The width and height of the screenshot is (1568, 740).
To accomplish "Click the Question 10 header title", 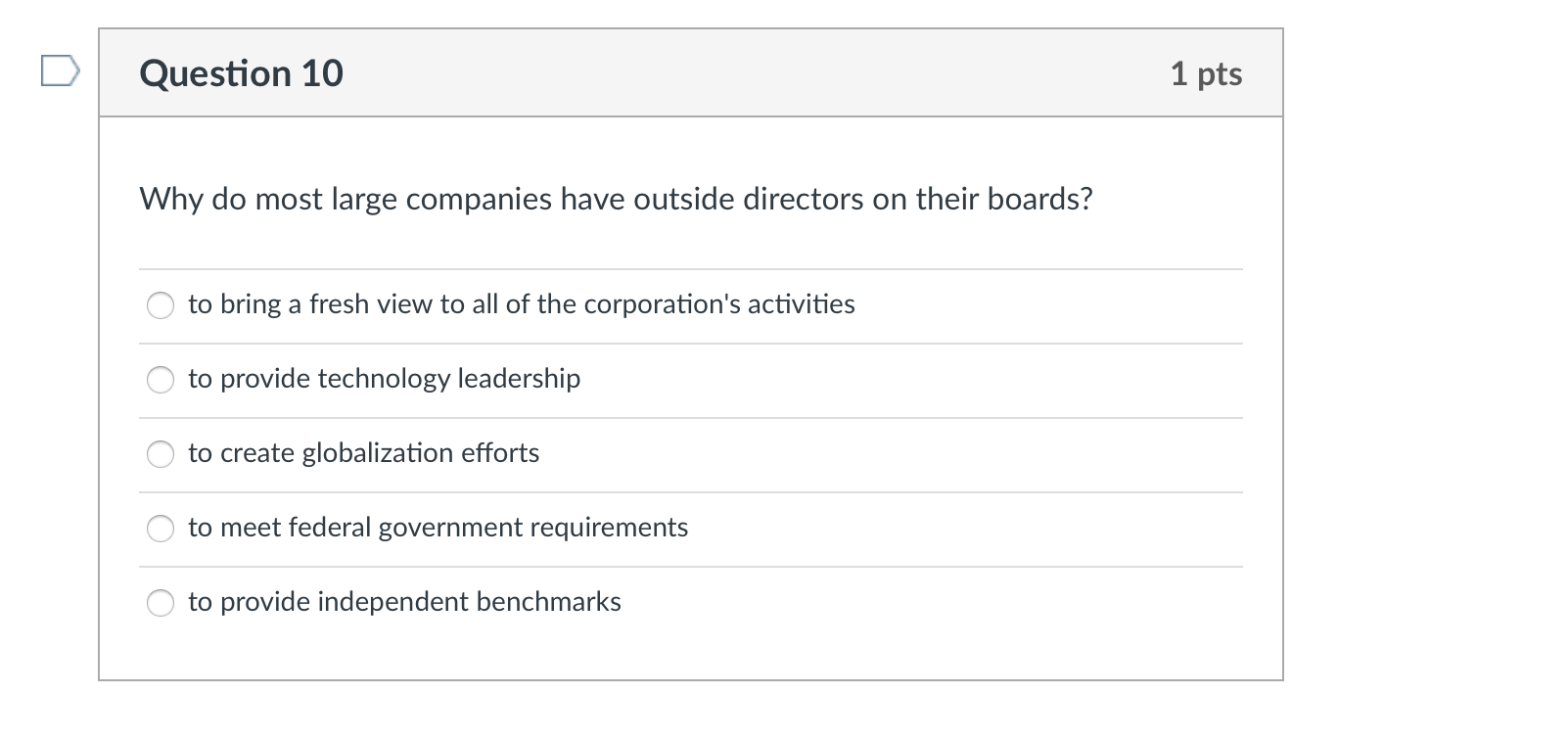I will click(x=242, y=71).
